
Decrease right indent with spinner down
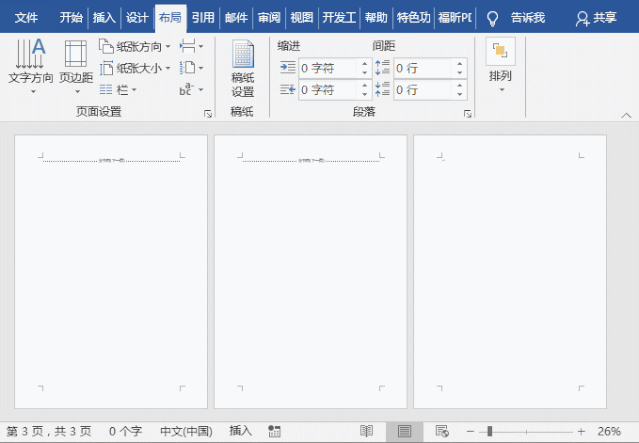coord(364,94)
